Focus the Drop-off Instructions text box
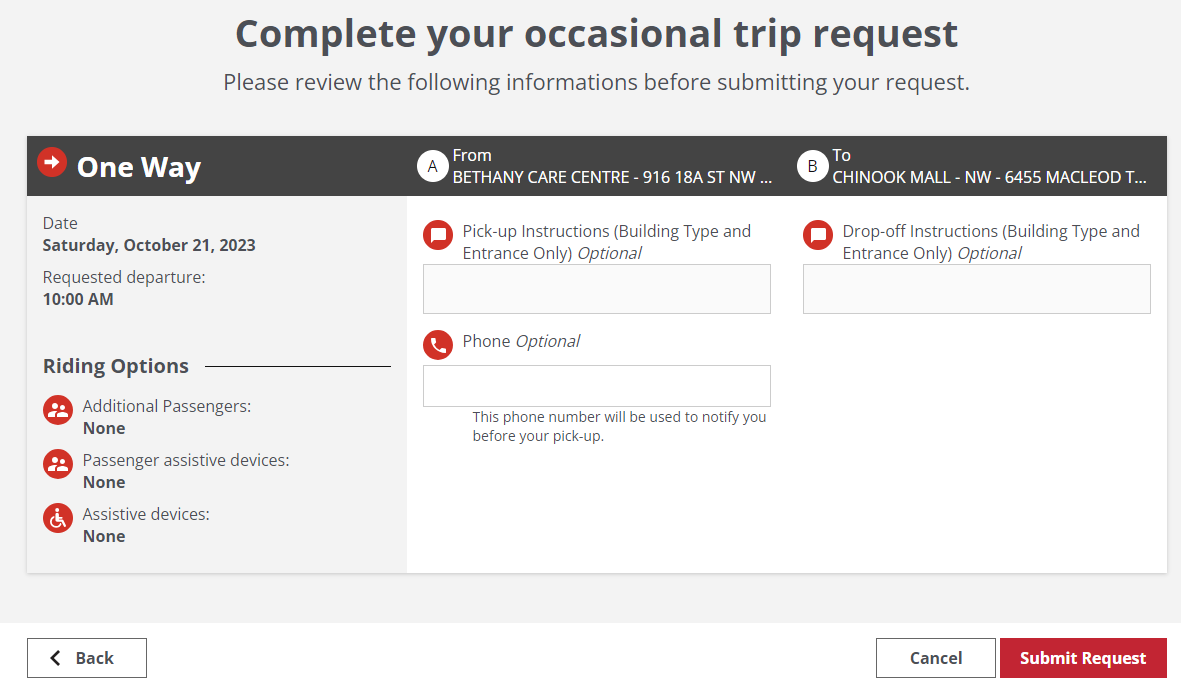1181x690 pixels. tap(977, 289)
